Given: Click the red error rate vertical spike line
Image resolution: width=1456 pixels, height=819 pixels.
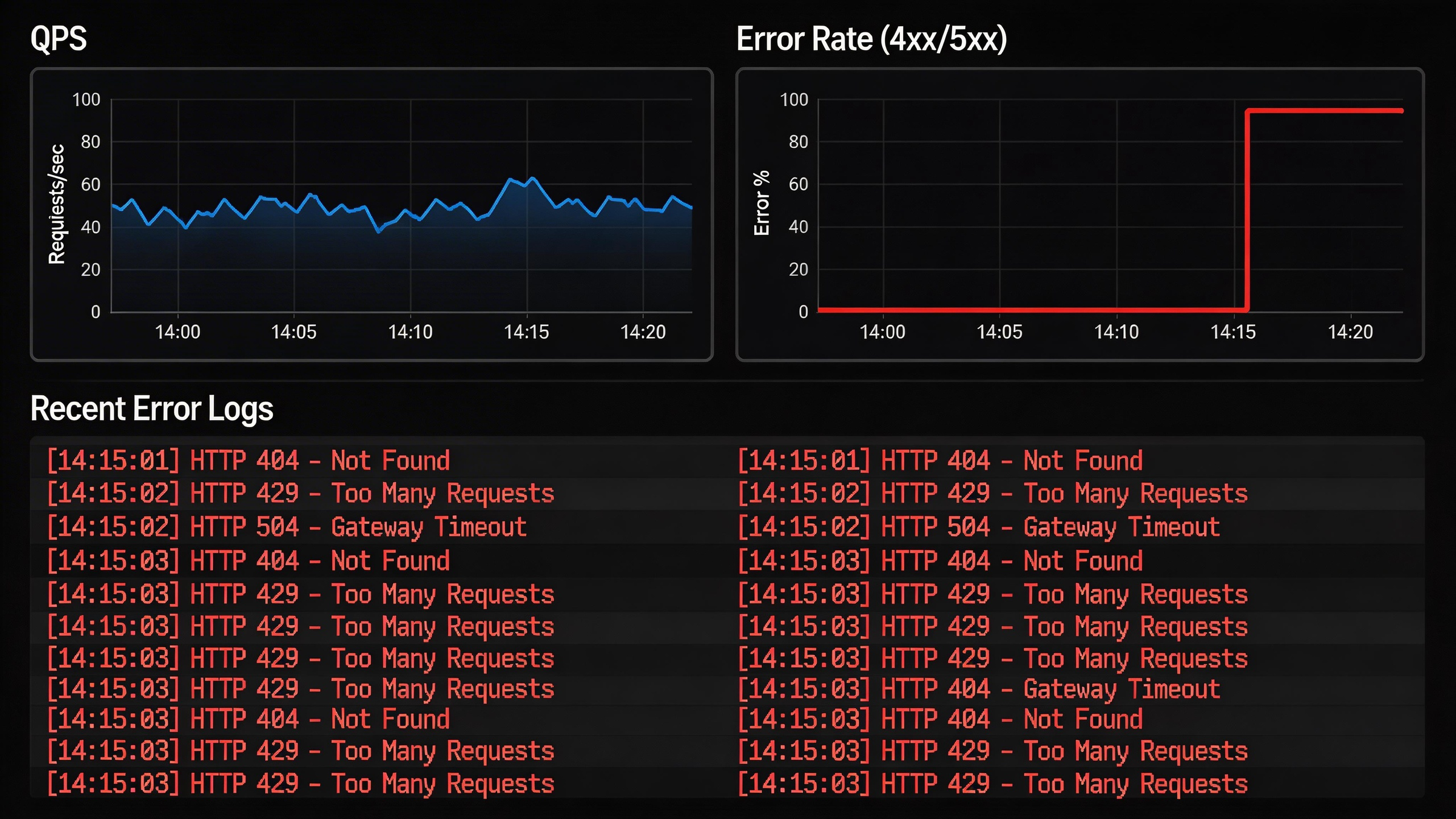Looking at the screenshot, I should [x=1247, y=210].
